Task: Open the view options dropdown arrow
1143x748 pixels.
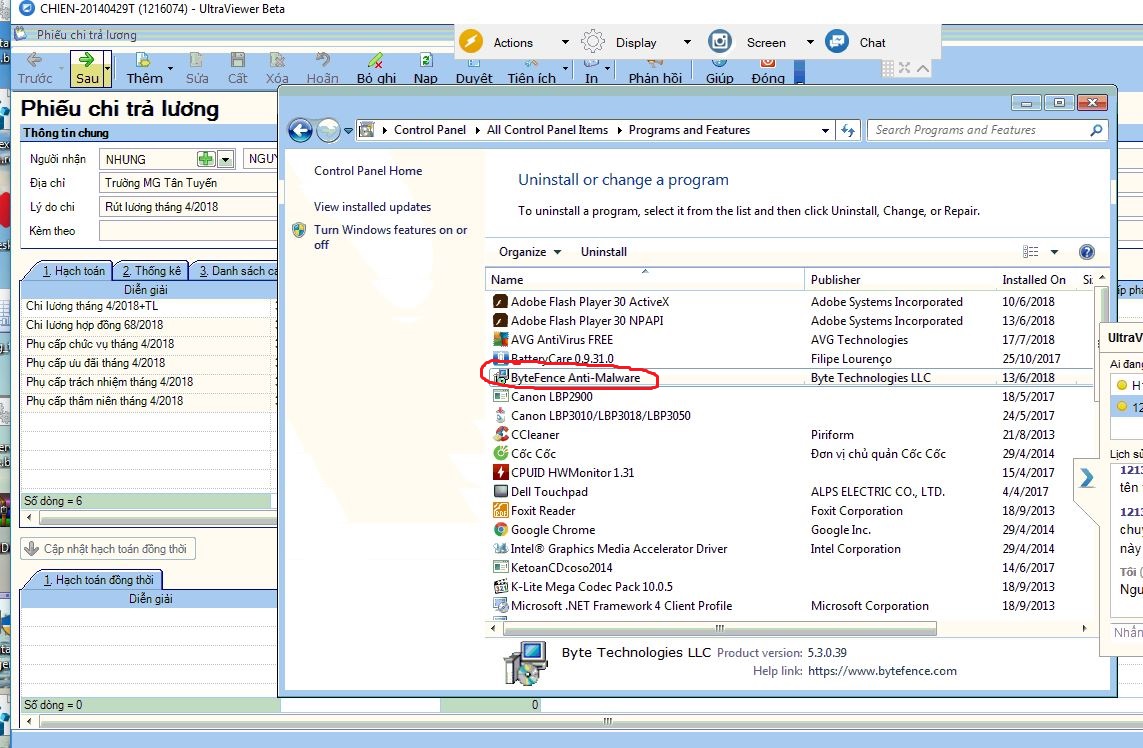Action: pos(1054,252)
